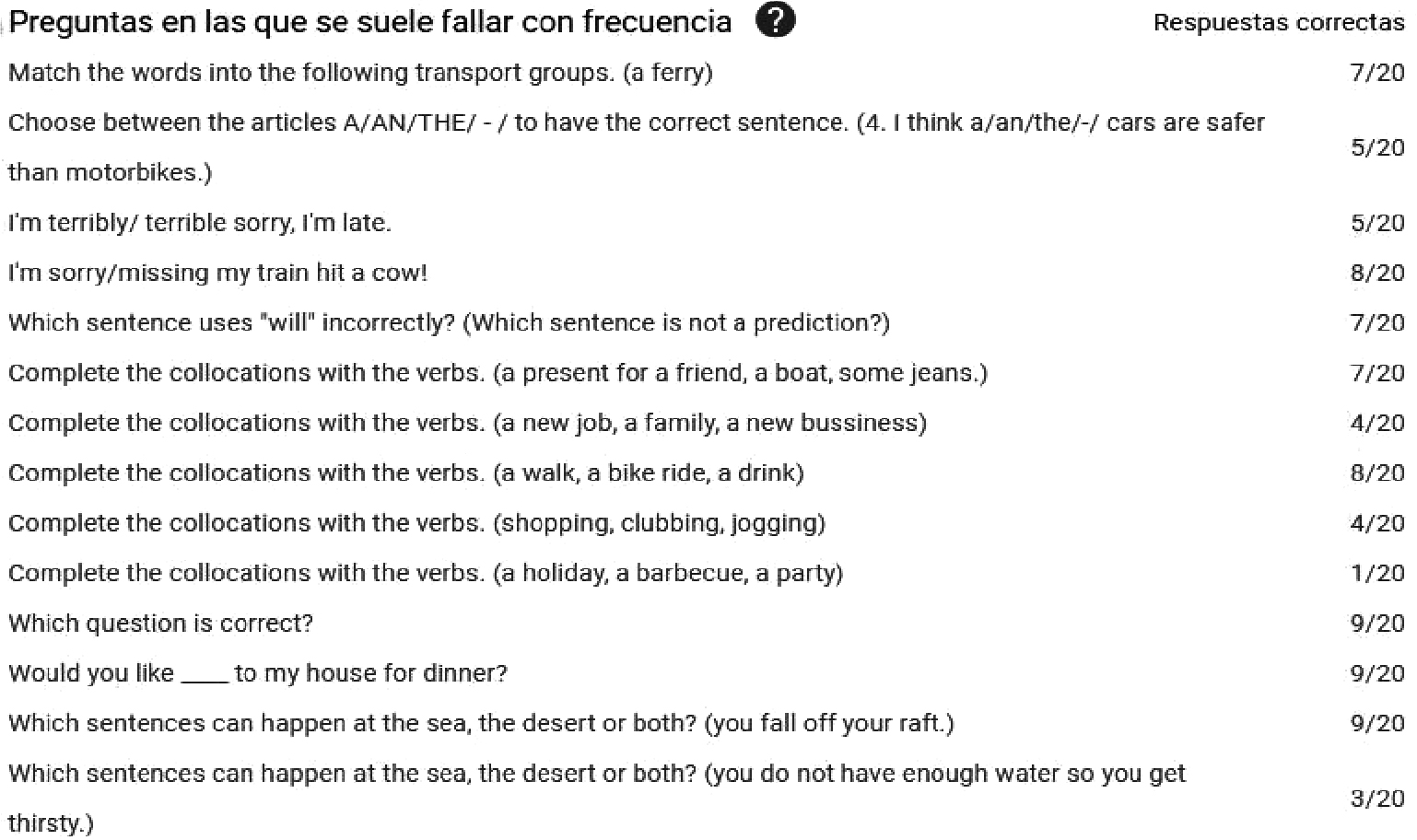Open the 'a ferry' transport groups question
The height and width of the screenshot is (840, 1417).
(x=360, y=73)
